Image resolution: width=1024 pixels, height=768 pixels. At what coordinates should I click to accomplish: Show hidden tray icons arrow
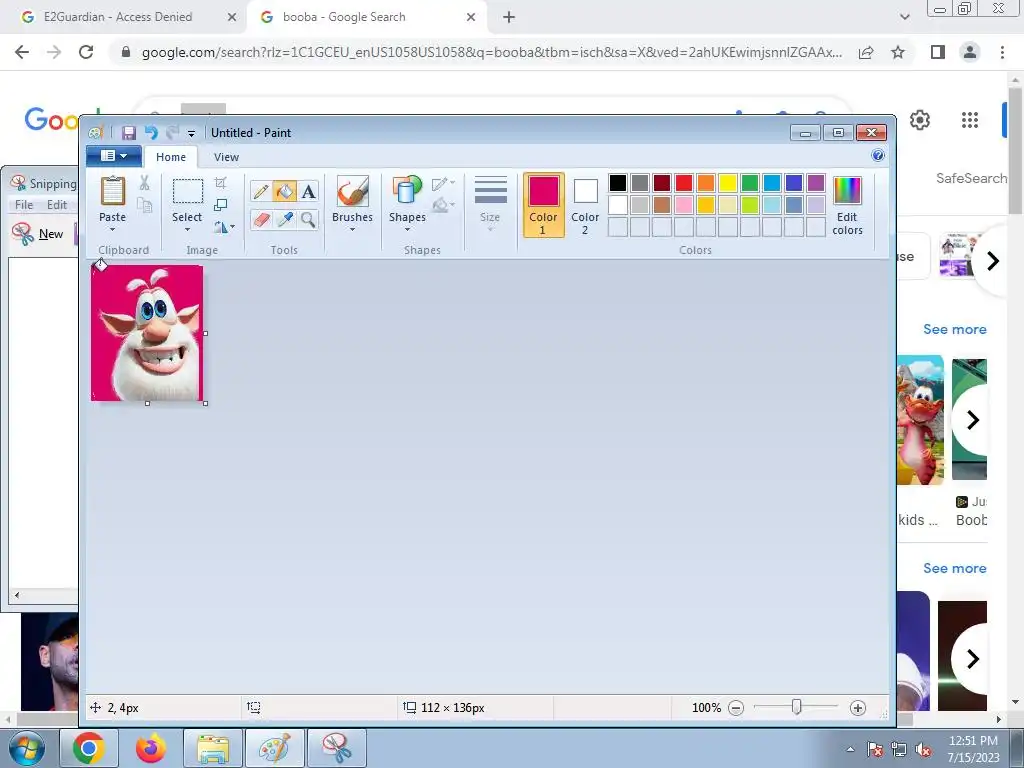click(850, 750)
